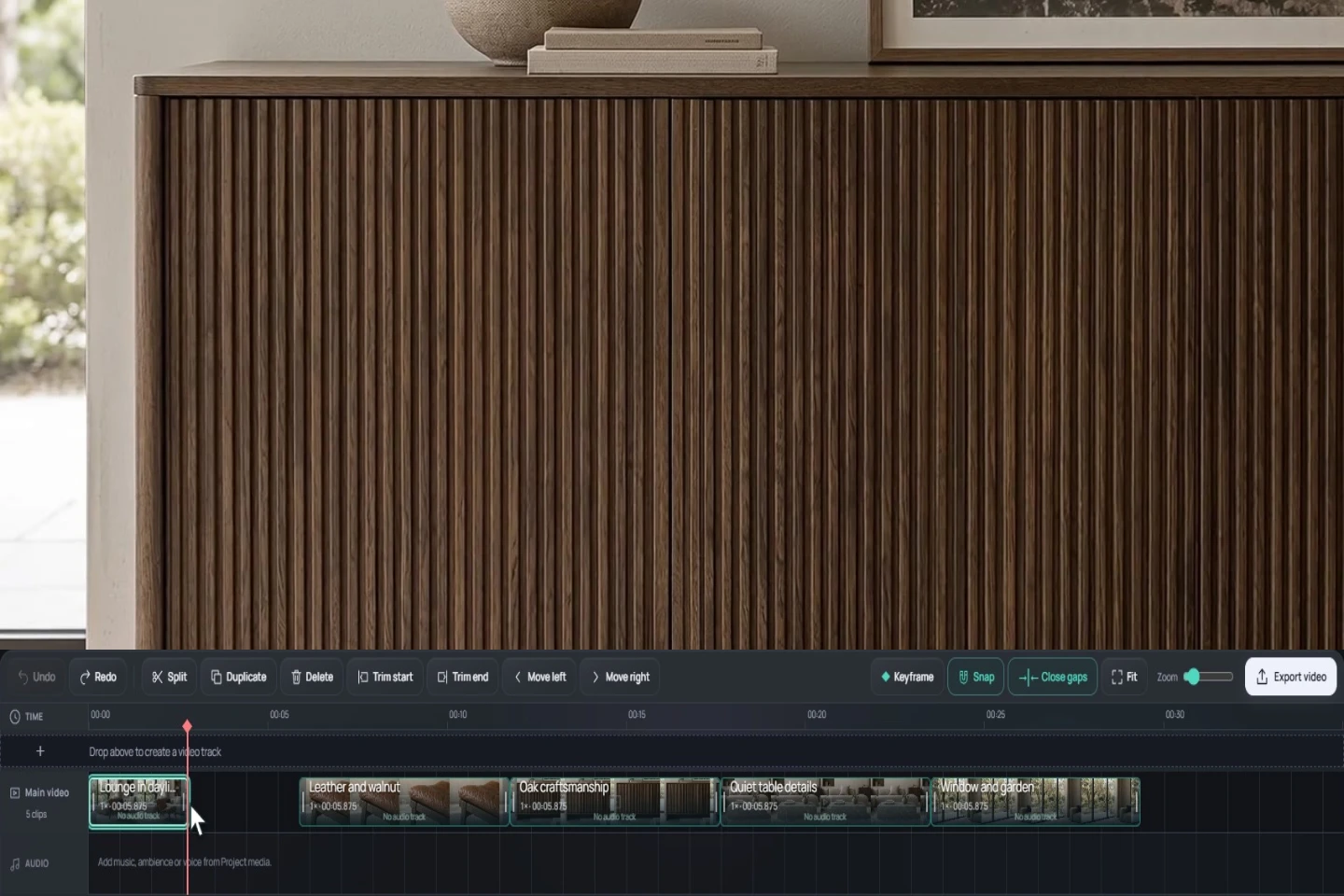Click the AUDIO track music icon
Image resolution: width=1344 pixels, height=896 pixels.
pyautogui.click(x=15, y=863)
